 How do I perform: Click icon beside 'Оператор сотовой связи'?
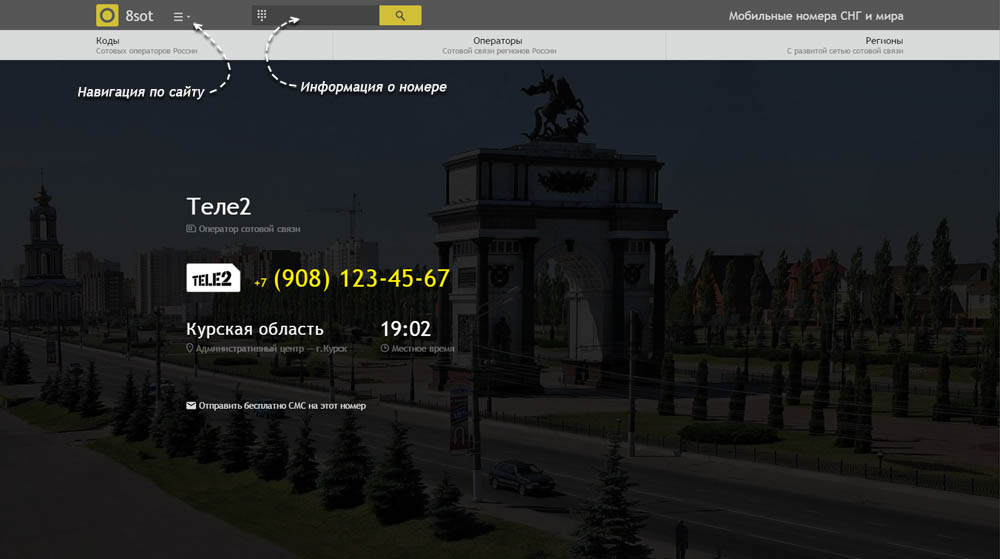(x=191, y=228)
